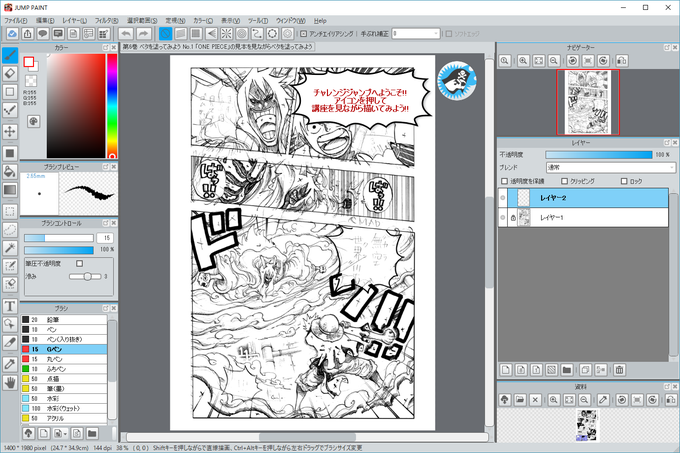680x453 pixels.
Task: Create new folder in Layer panel
Action: tap(566, 370)
